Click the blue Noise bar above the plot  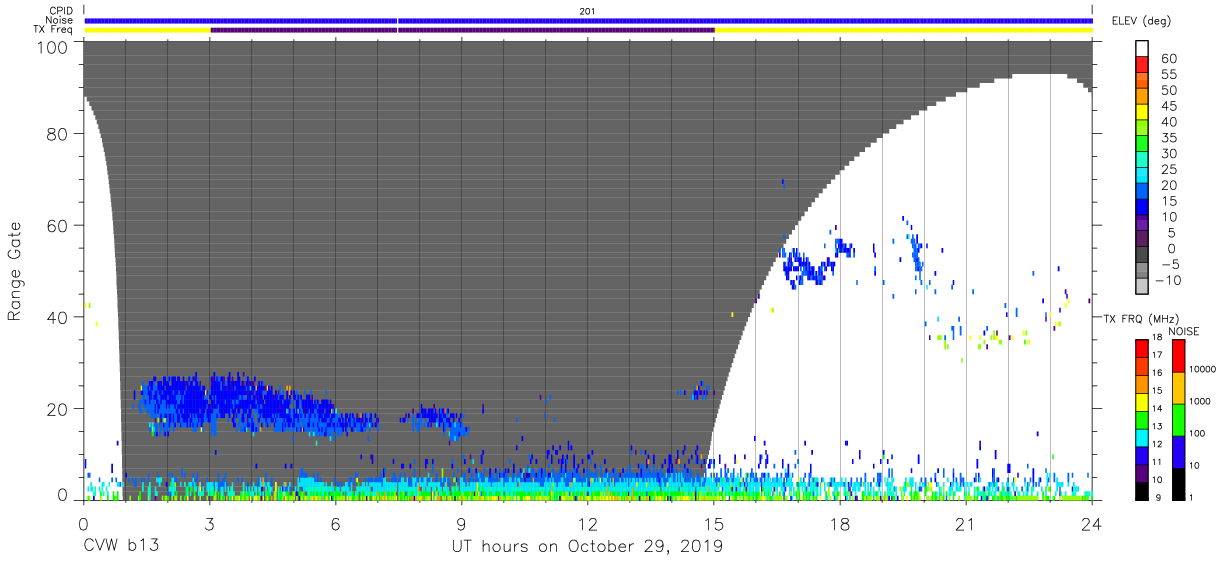pyautogui.click(x=588, y=20)
